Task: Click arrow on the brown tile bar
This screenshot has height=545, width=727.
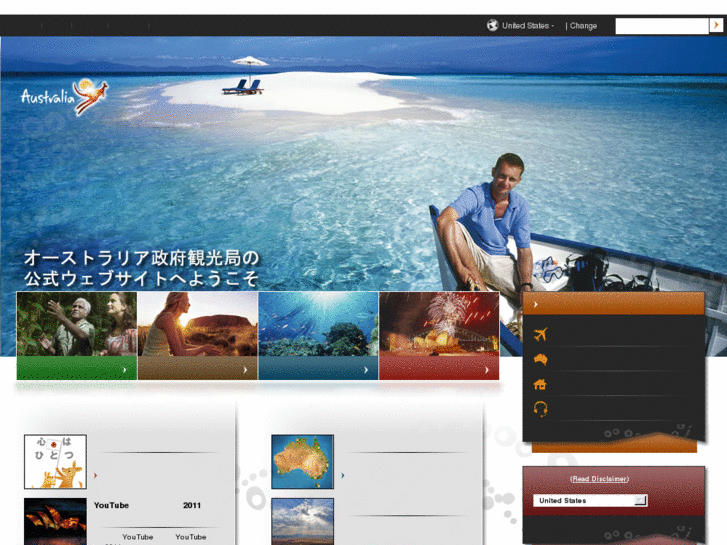Action: [x=245, y=370]
